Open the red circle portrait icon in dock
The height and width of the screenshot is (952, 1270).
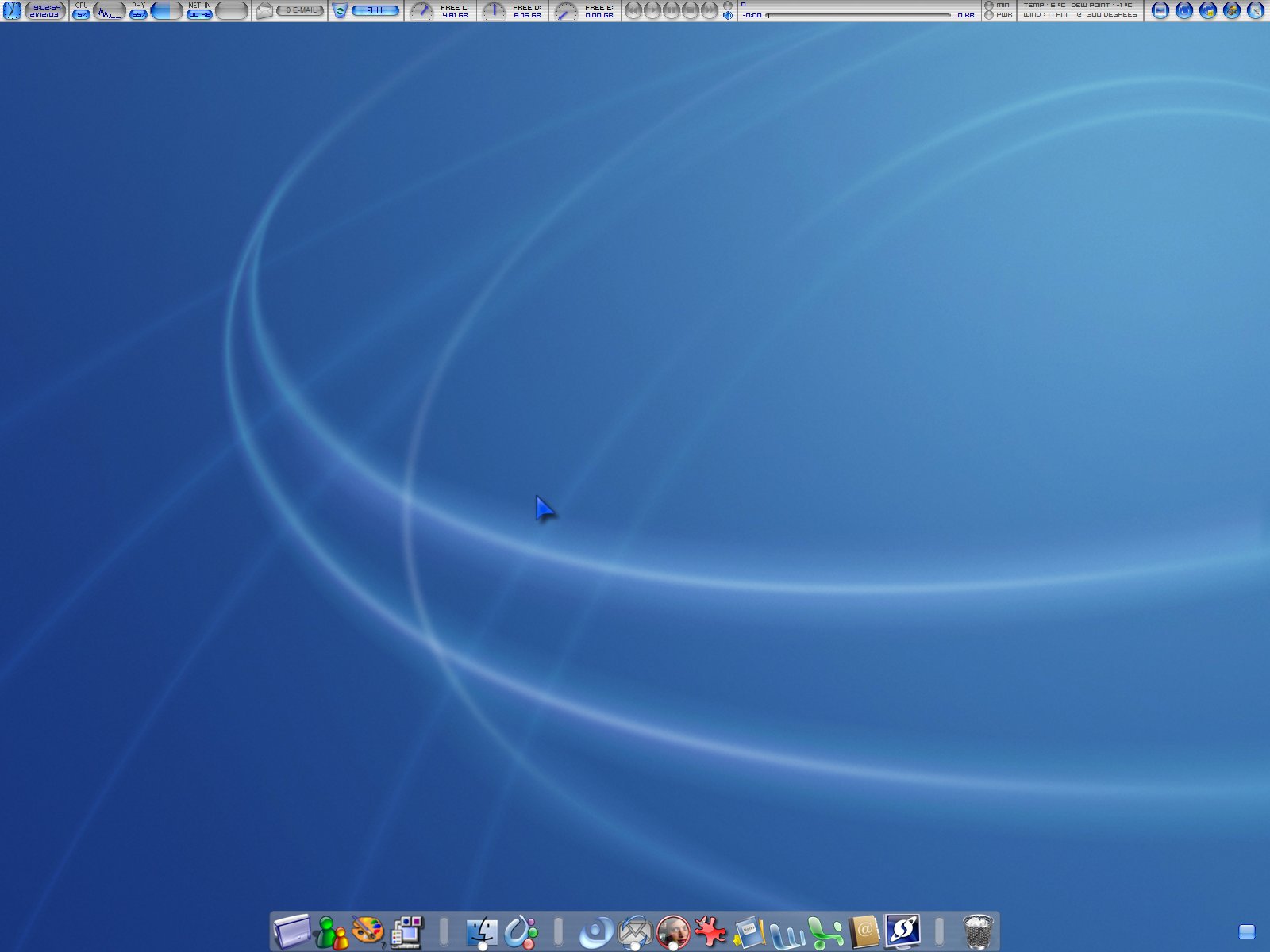coord(673,932)
